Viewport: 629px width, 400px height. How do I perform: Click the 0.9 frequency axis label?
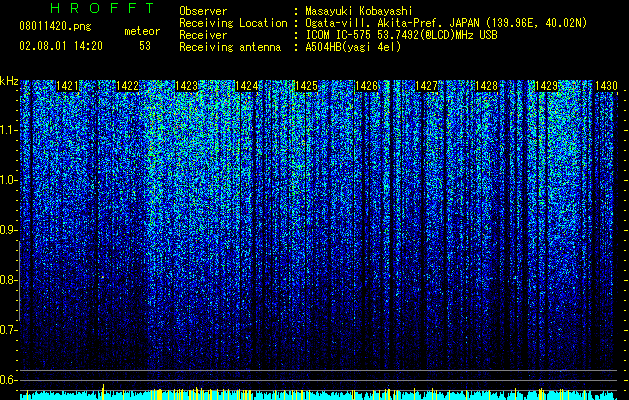click(x=9, y=230)
